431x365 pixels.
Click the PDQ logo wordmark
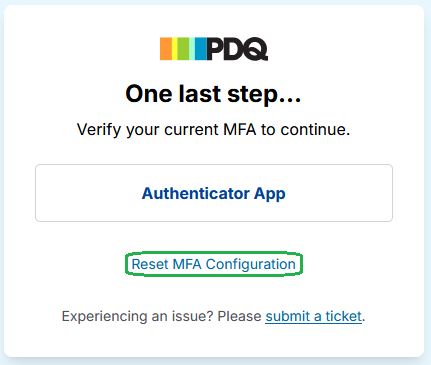(237, 49)
